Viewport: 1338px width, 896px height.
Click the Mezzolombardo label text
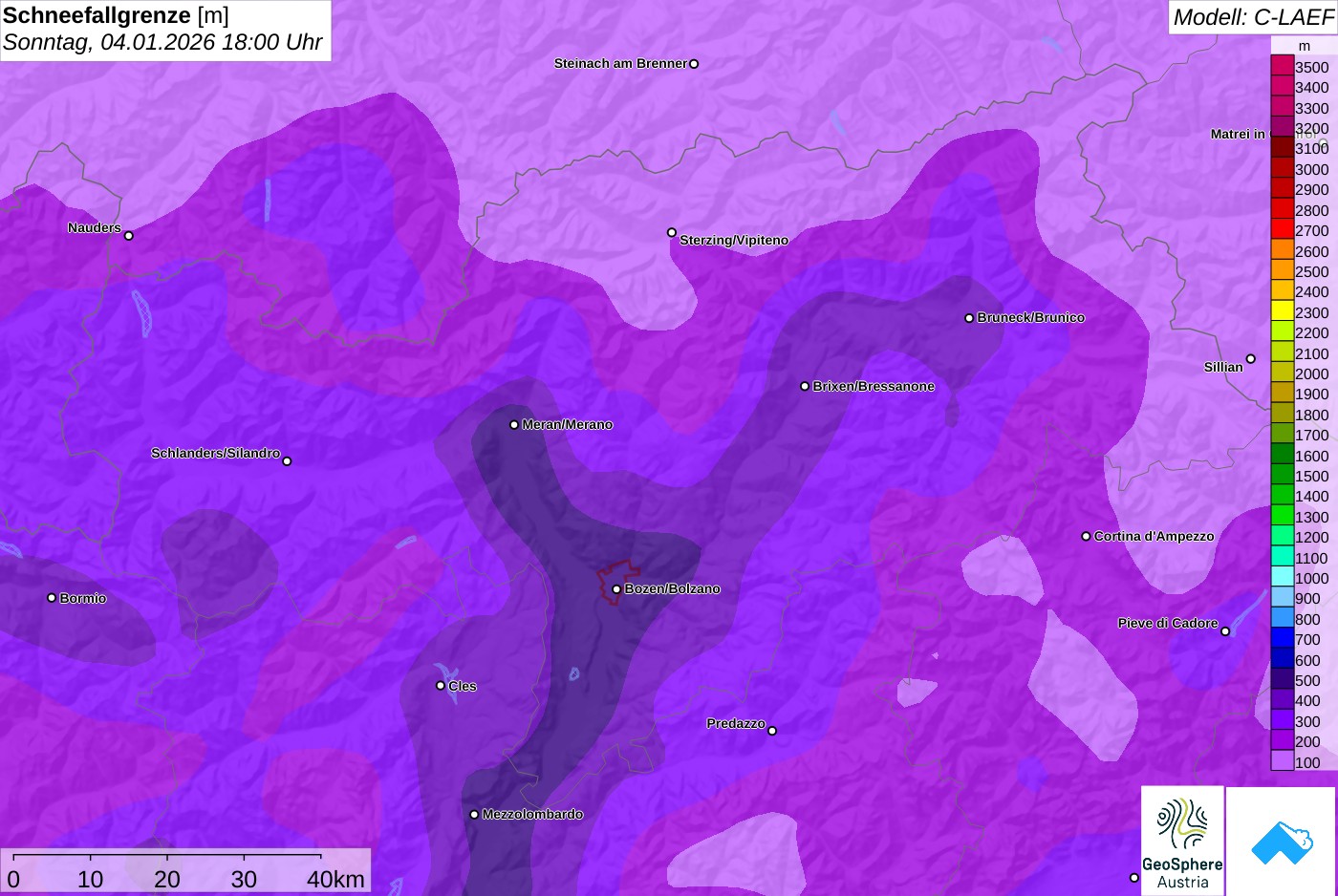pyautogui.click(x=533, y=815)
